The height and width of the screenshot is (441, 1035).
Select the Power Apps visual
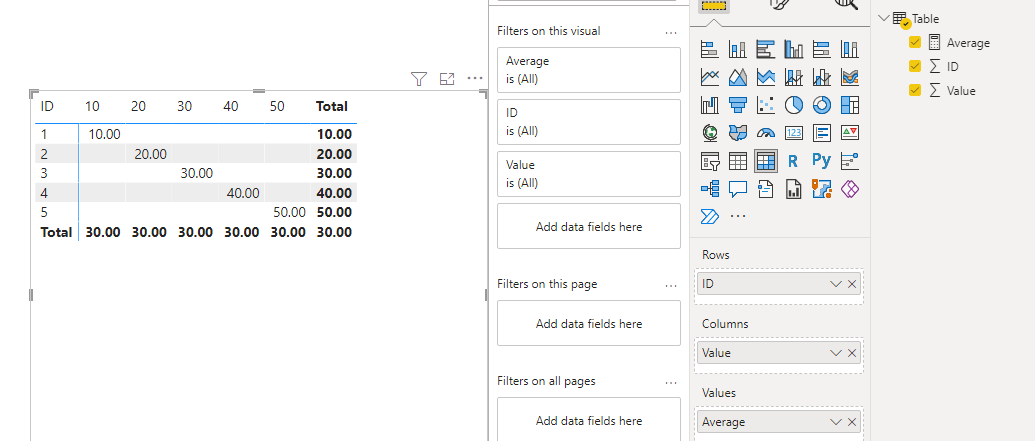point(850,189)
